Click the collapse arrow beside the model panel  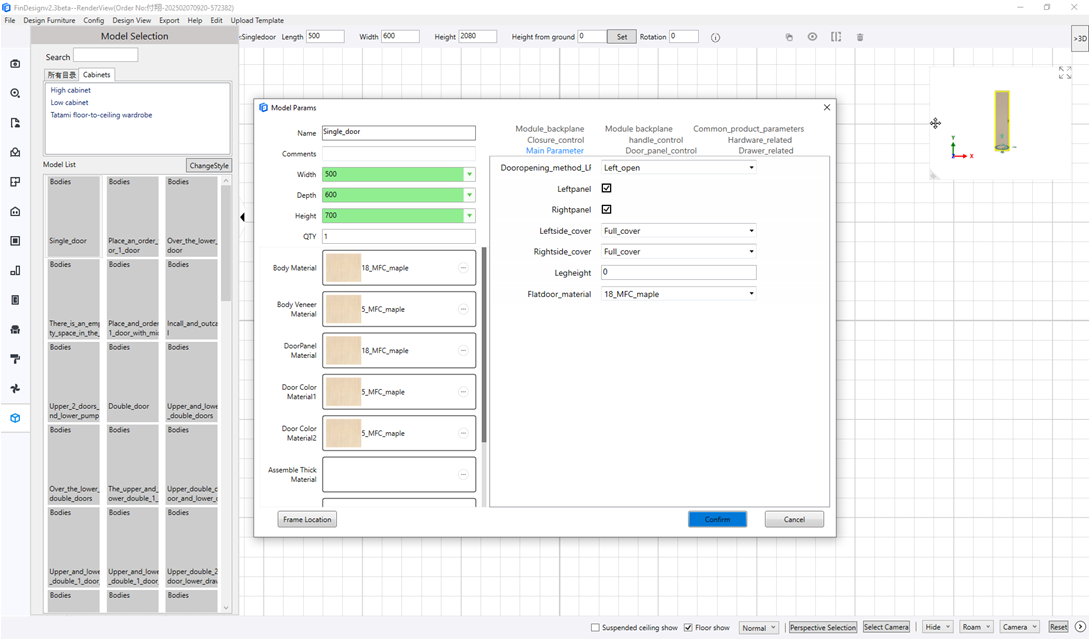coord(243,217)
